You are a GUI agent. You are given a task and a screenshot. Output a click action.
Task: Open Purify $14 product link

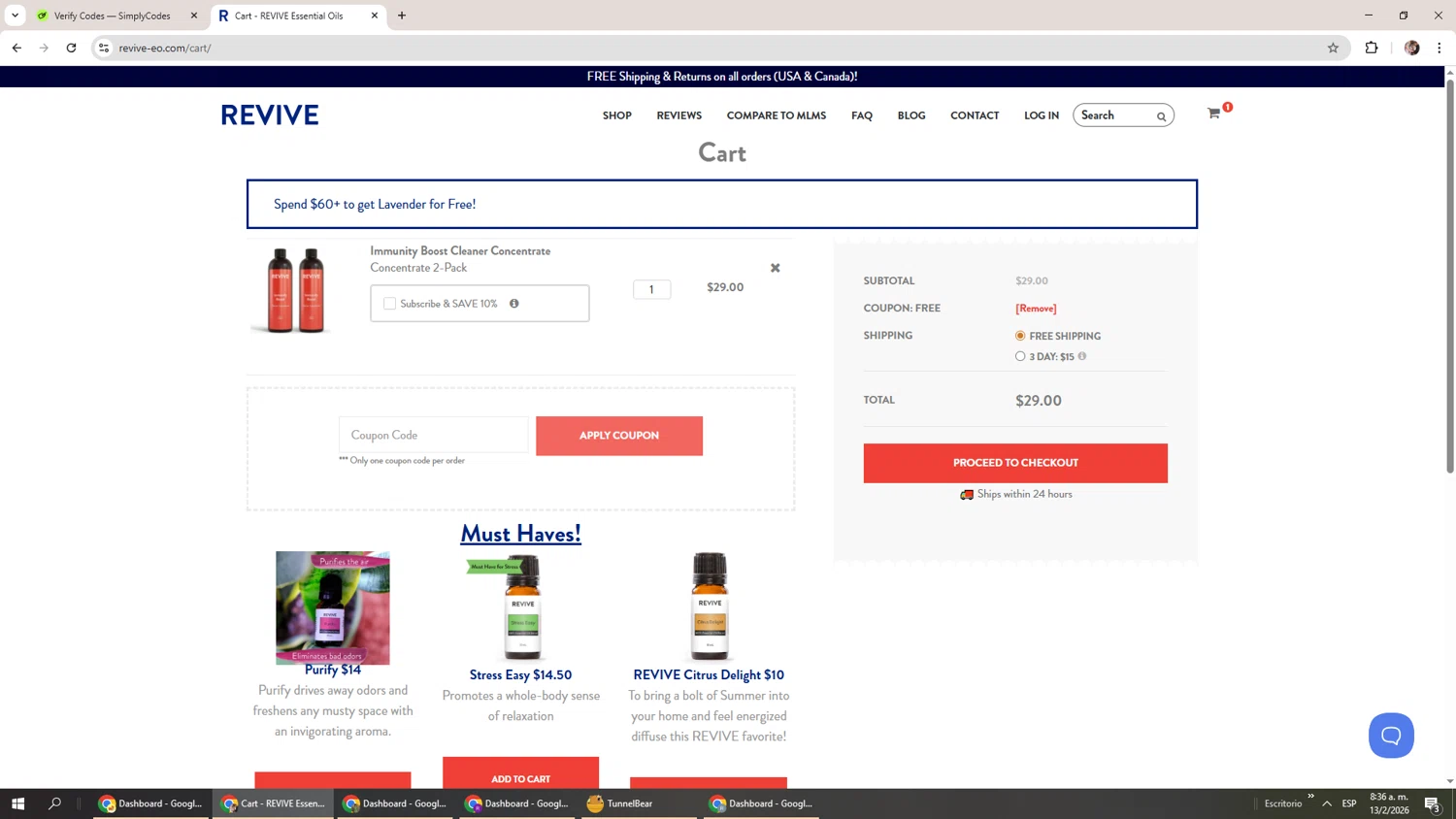point(333,670)
